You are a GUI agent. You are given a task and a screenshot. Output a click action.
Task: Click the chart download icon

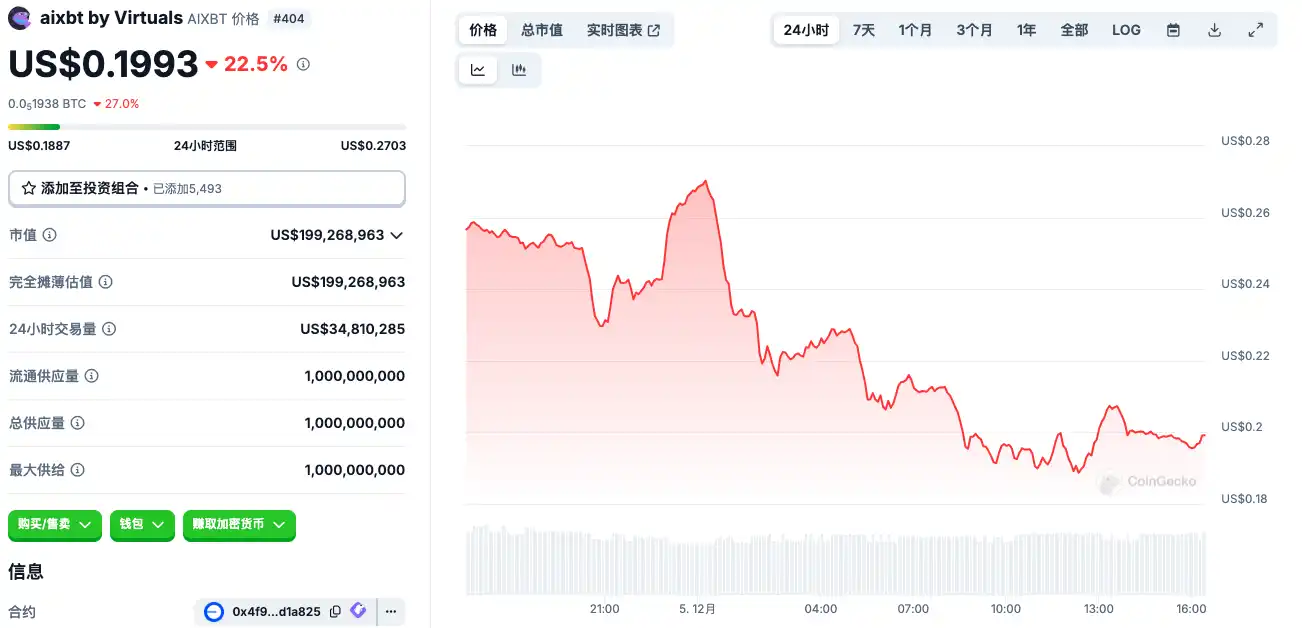(x=1214, y=30)
